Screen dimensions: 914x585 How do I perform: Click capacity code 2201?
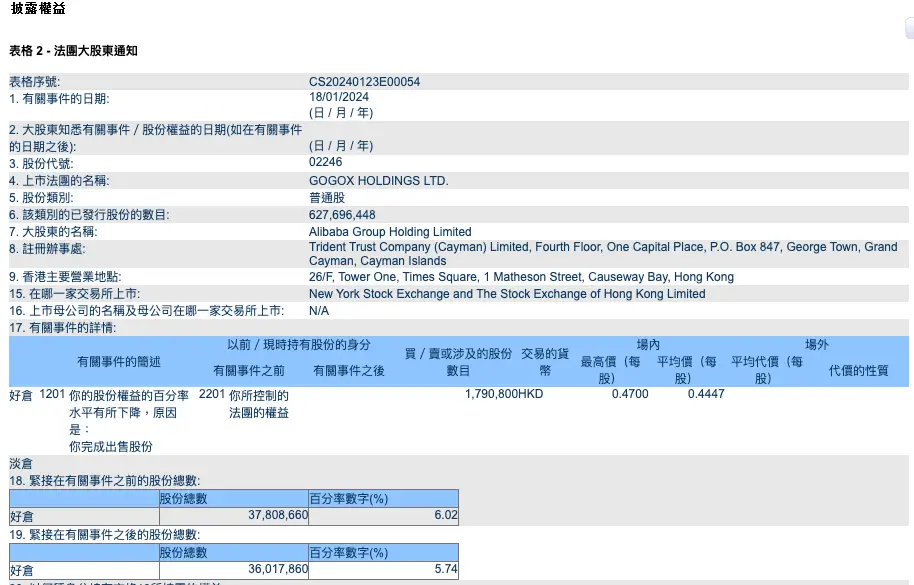pos(212,394)
